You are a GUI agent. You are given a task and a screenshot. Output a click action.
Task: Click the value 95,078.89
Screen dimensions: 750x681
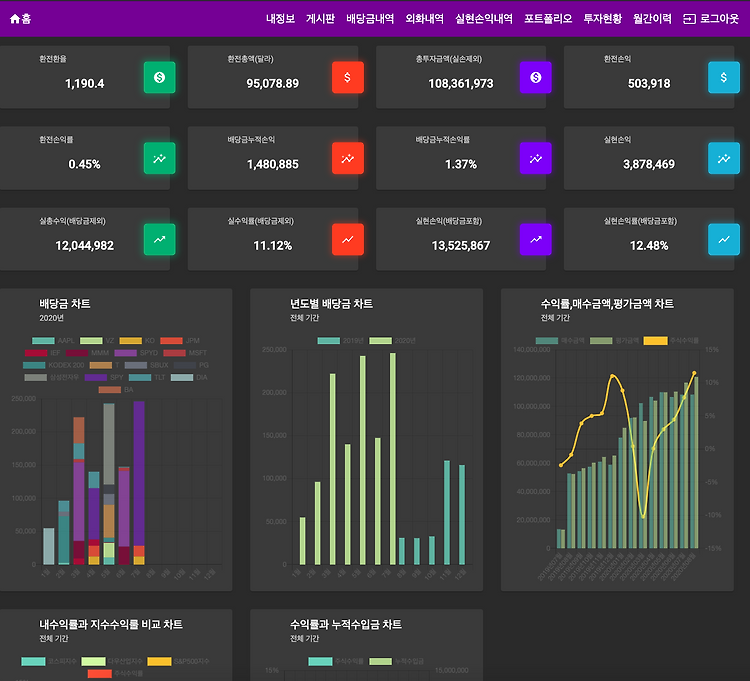click(x=273, y=84)
